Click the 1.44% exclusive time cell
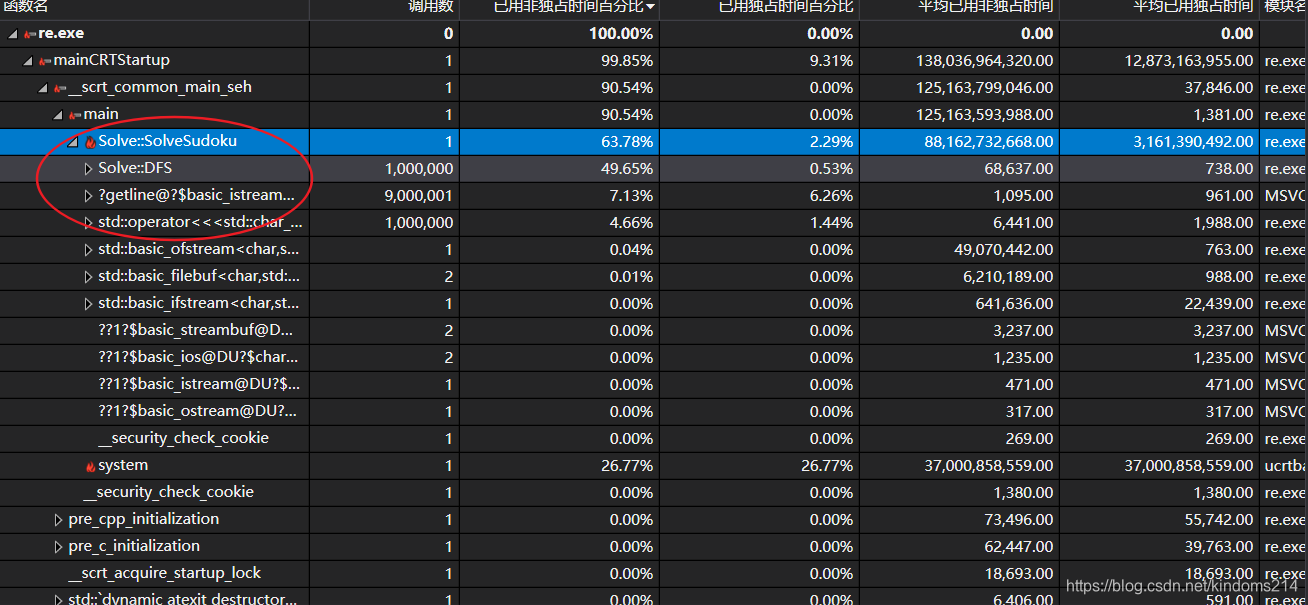Viewport: 1308px width, 605px height. 760,223
